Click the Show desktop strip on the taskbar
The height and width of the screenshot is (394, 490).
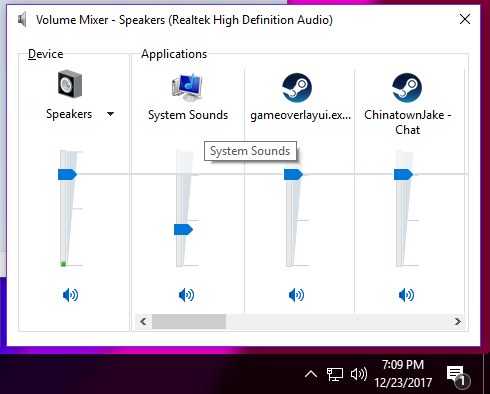(486, 374)
